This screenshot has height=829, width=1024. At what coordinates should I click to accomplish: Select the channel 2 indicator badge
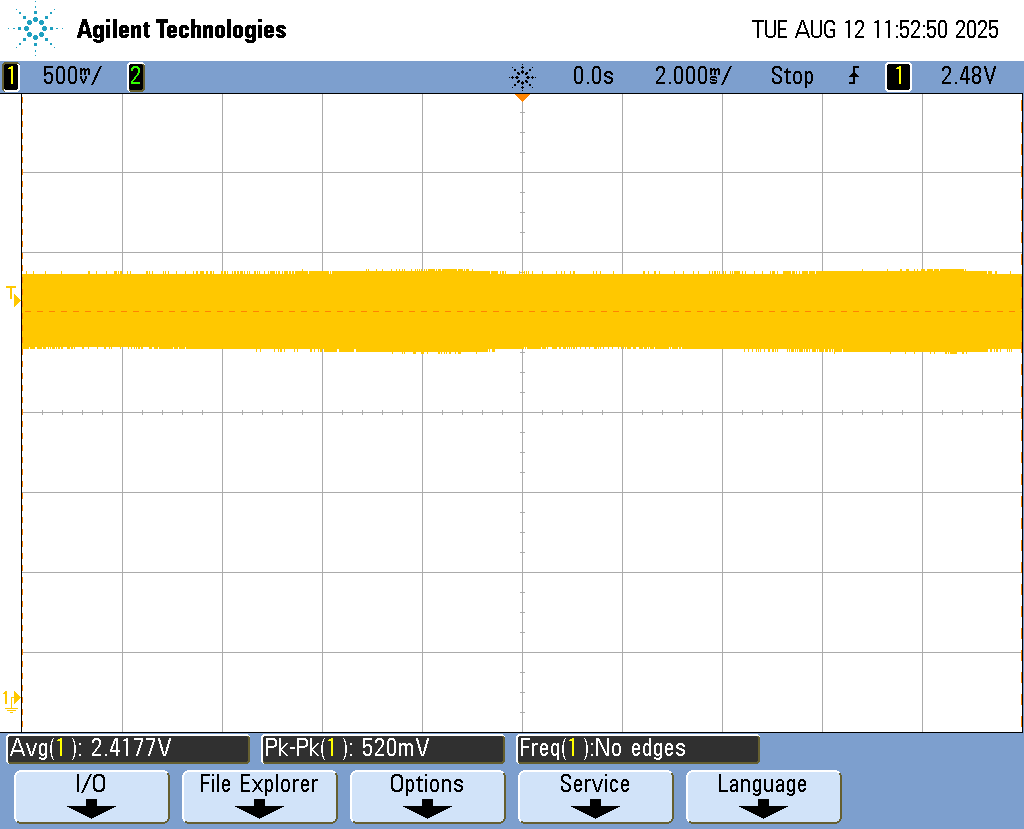click(135, 76)
